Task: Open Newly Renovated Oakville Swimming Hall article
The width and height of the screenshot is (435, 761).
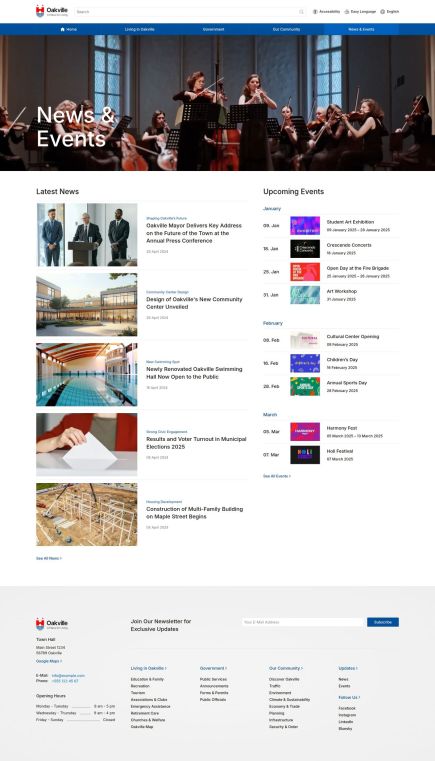Action: point(194,373)
